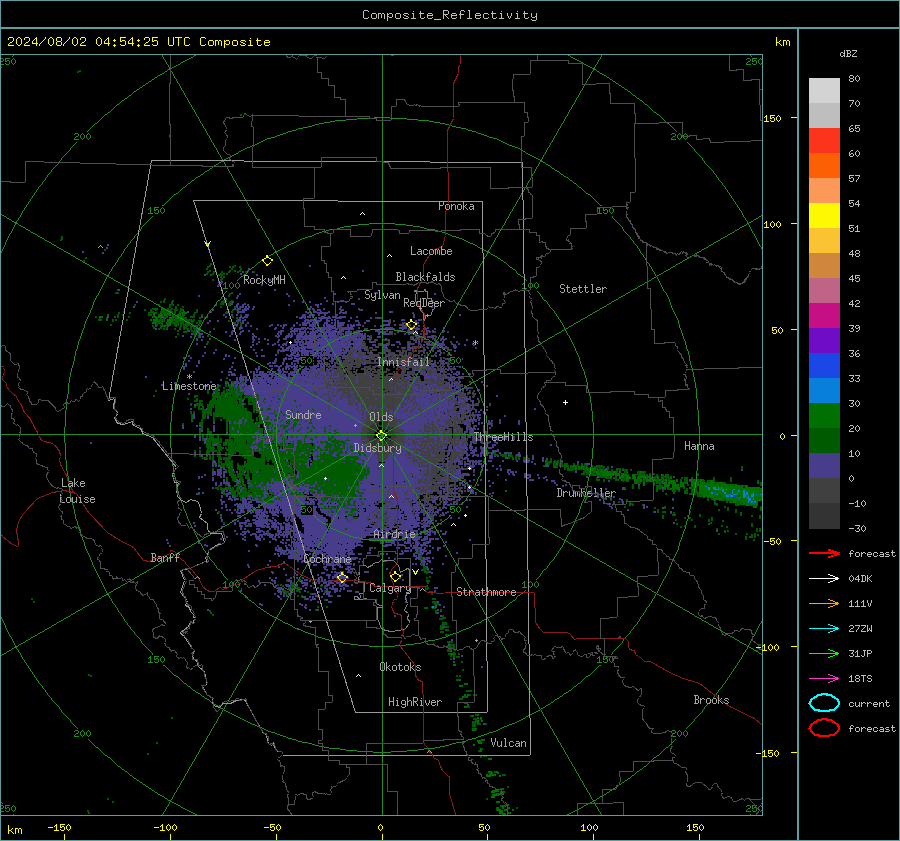
Task: Select the white plus marker west of Hanna
Action: coord(565,402)
